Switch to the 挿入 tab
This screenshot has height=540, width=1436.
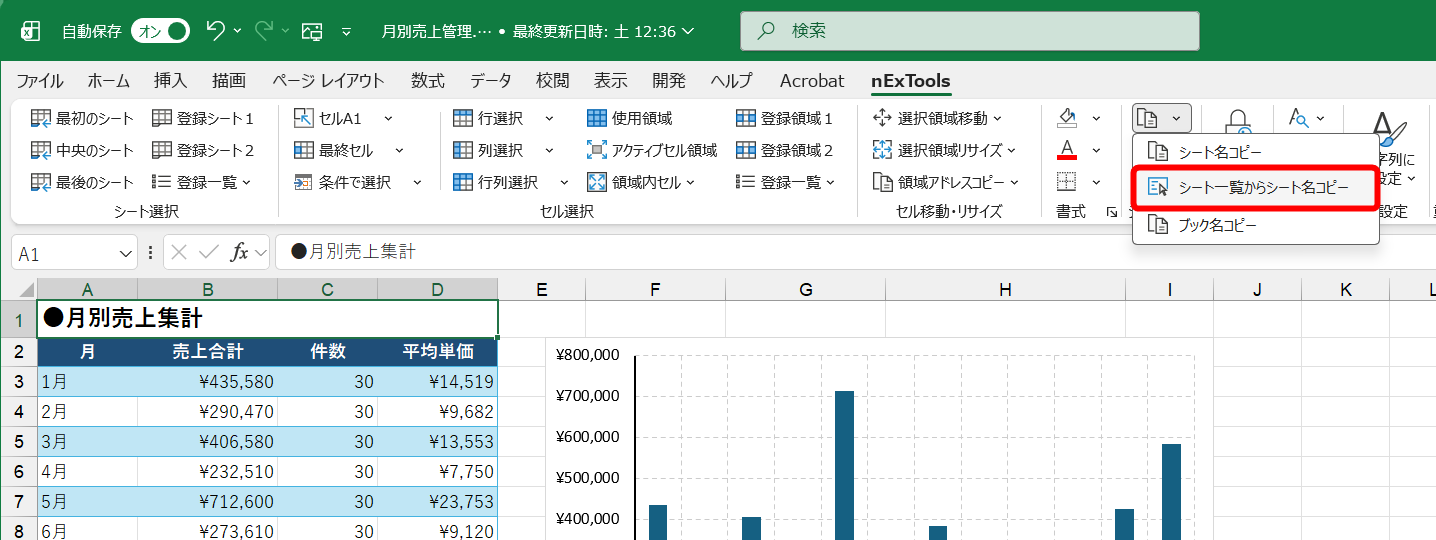coord(170,81)
